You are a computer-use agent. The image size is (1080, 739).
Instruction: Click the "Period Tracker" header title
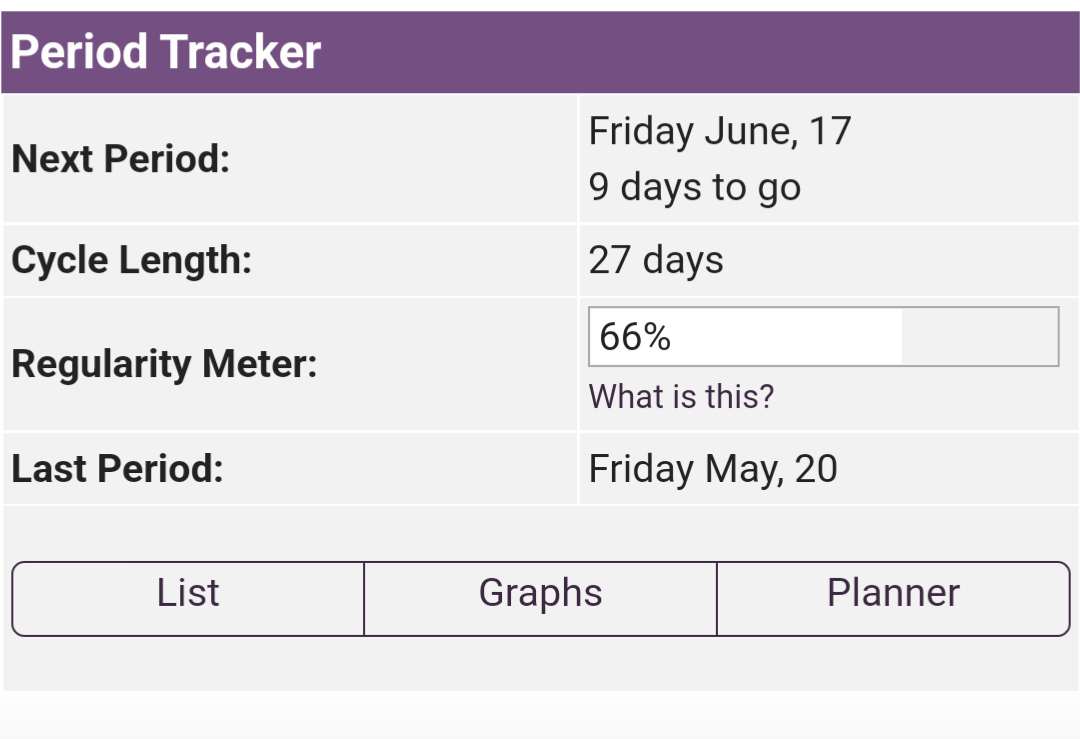pos(166,52)
